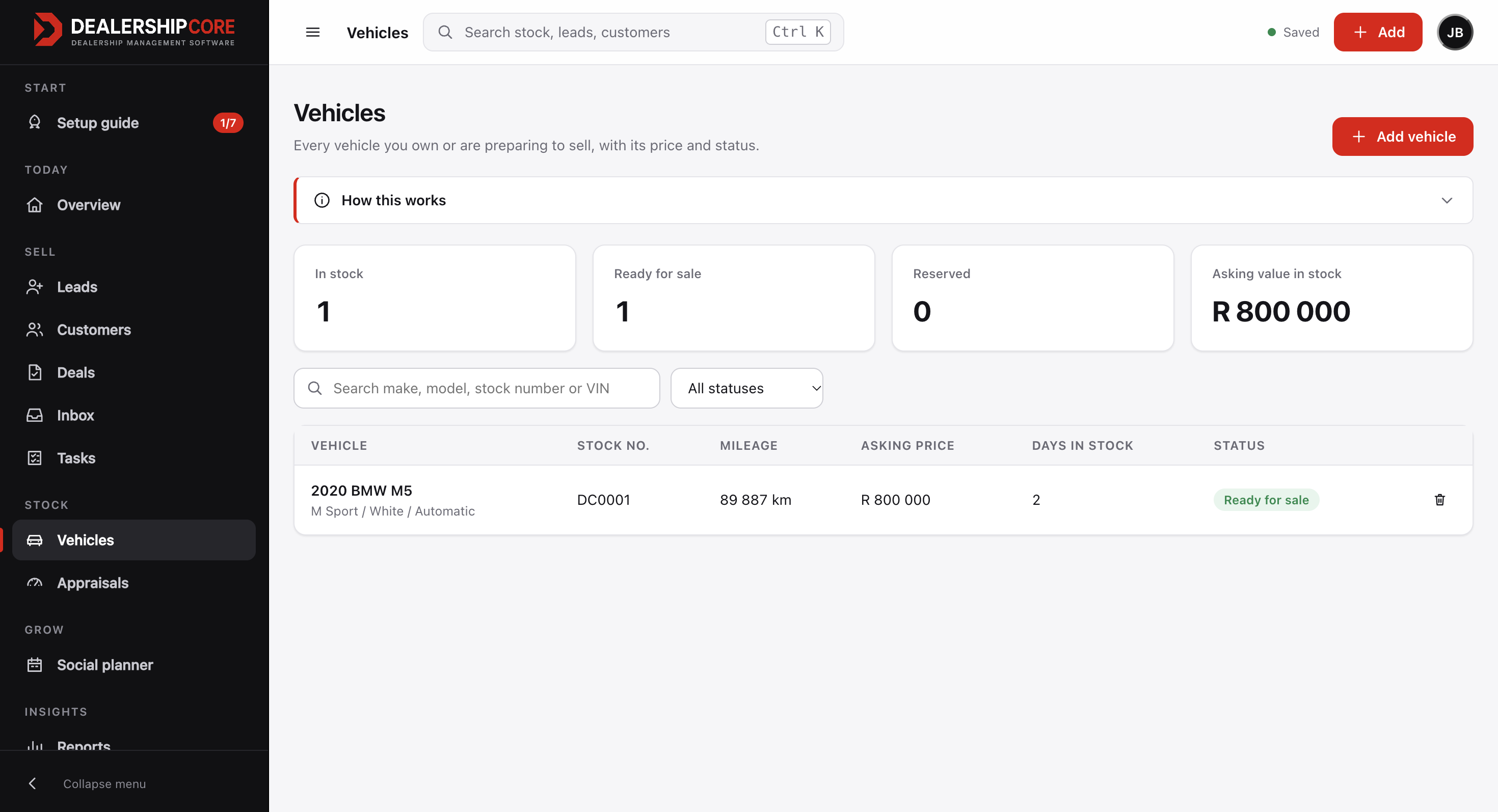Open the JB user avatar

click(1454, 32)
